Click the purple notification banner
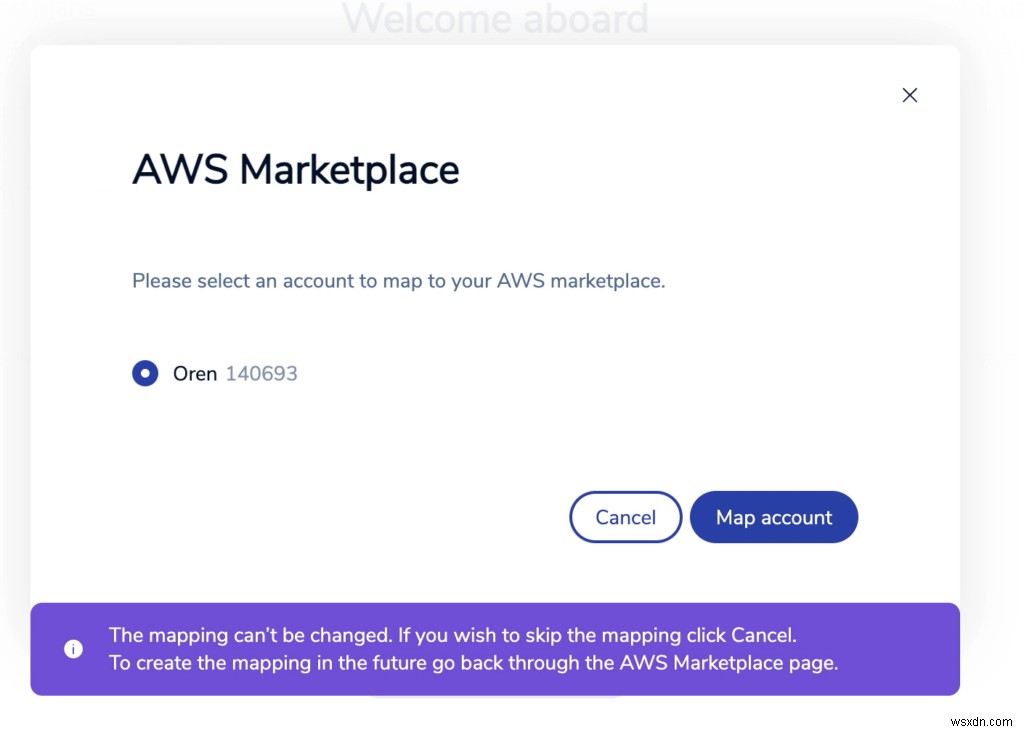Viewport: 1024px width, 732px height. 496,649
